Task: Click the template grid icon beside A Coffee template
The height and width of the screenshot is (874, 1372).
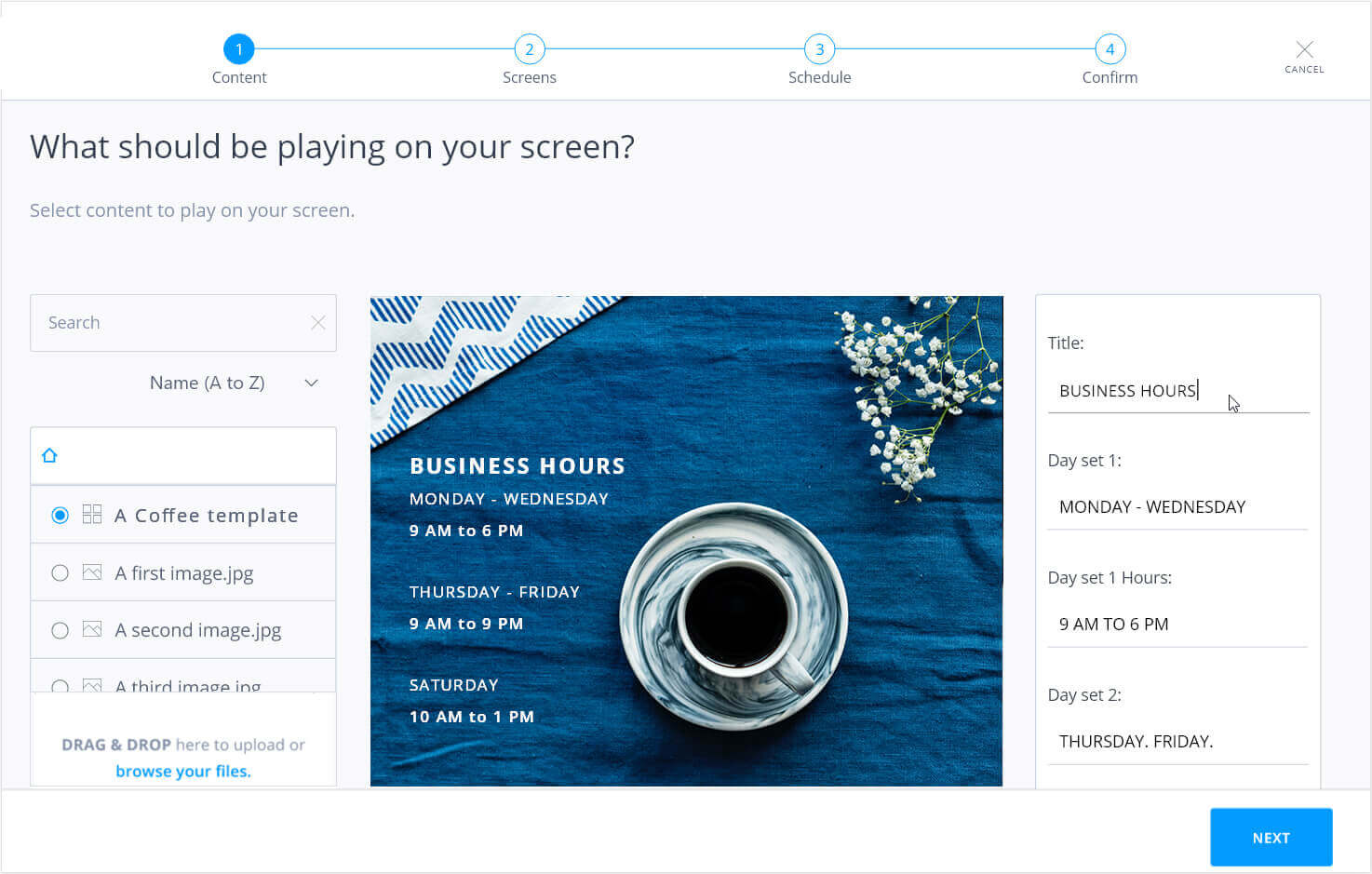Action: [92, 514]
